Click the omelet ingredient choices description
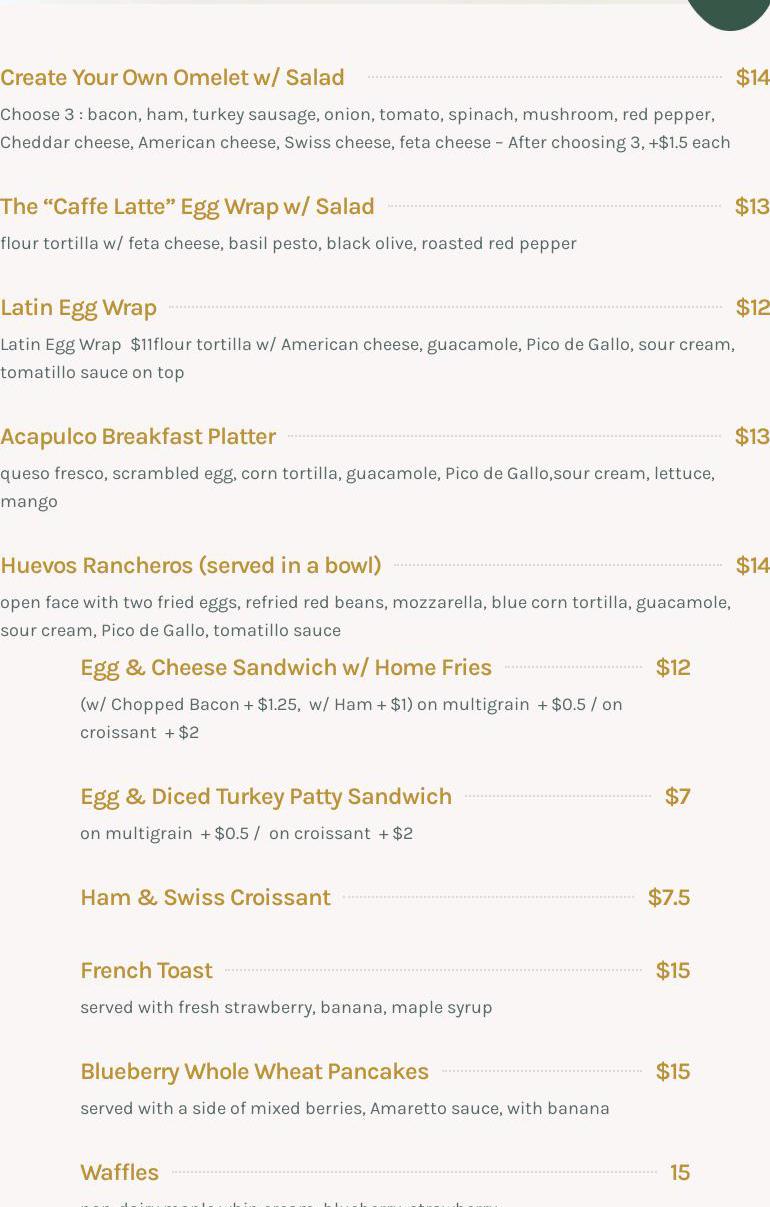The image size is (770, 1207). click(x=365, y=128)
